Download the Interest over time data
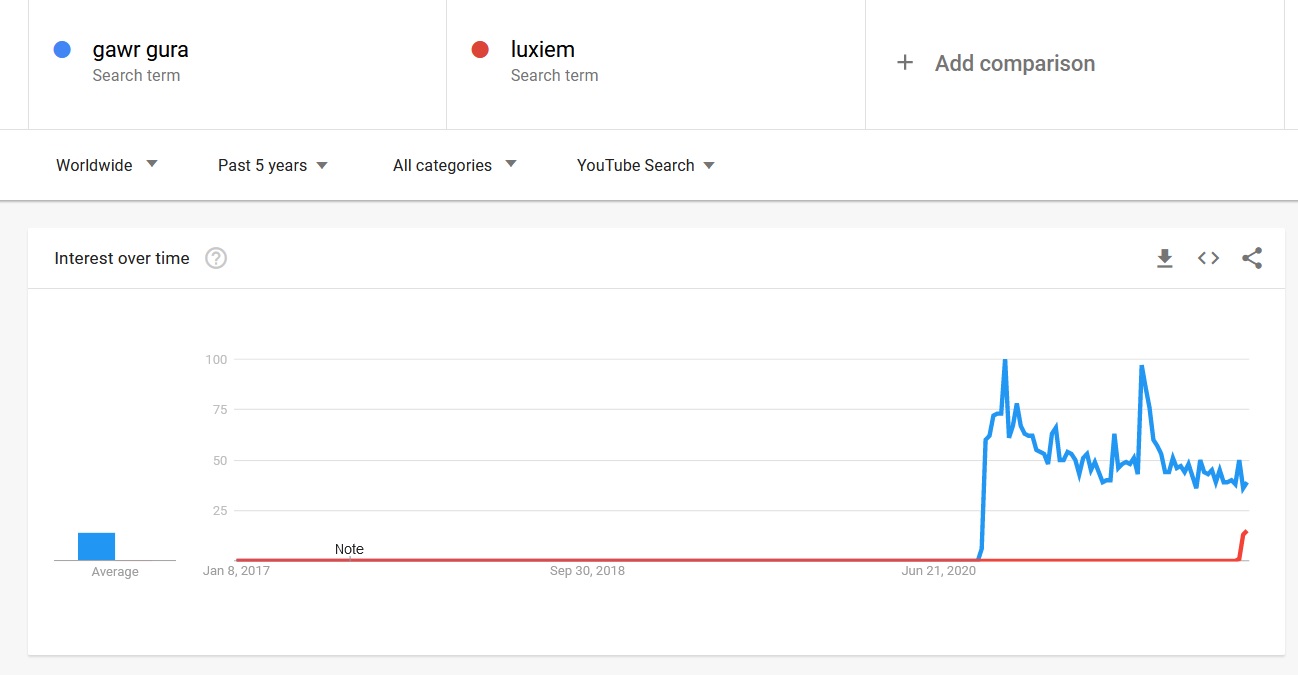The height and width of the screenshot is (675, 1298). coord(1164,259)
